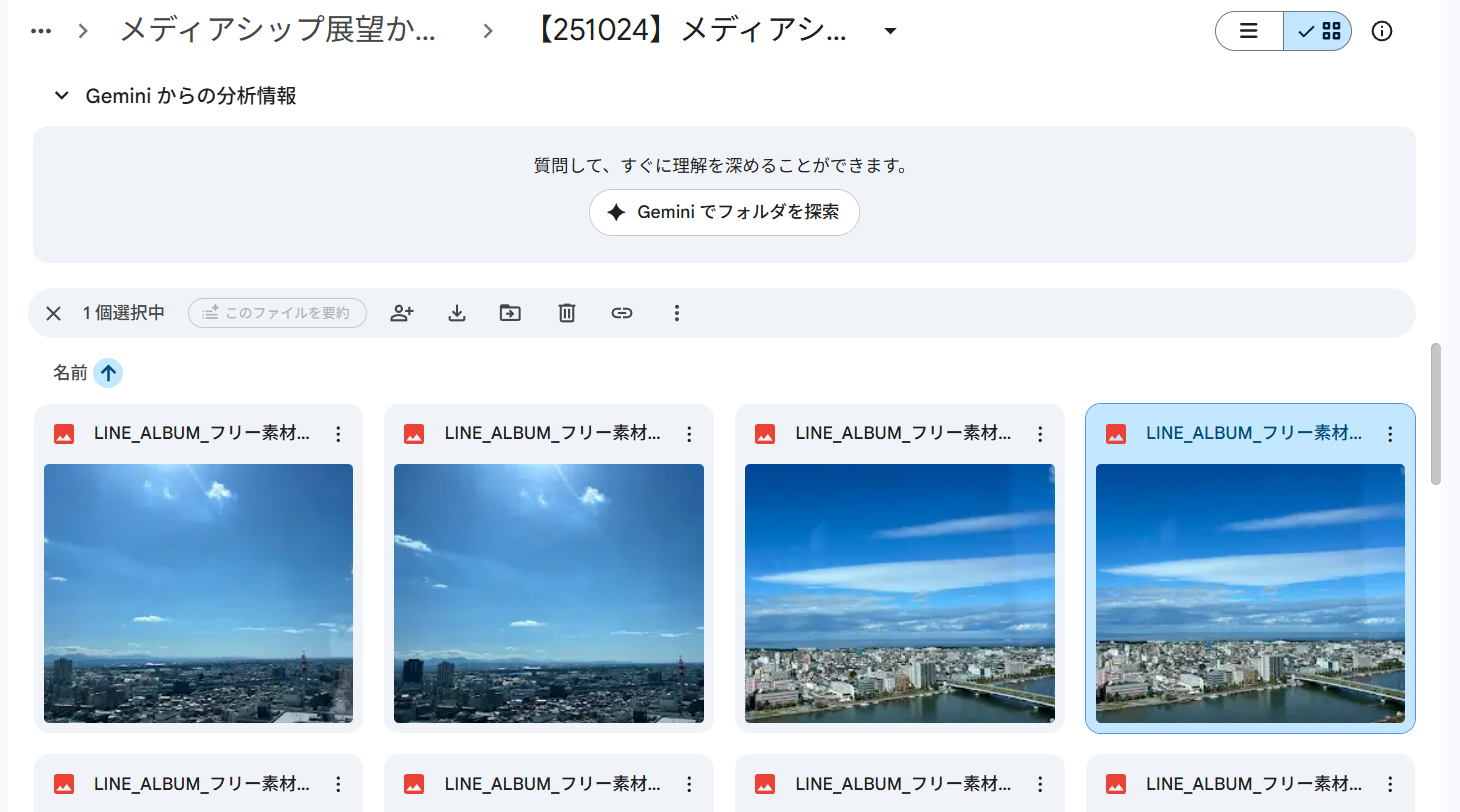Show hidden breadcrumb folders via ellipsis
Viewport: 1460px width, 812px height.
41,31
